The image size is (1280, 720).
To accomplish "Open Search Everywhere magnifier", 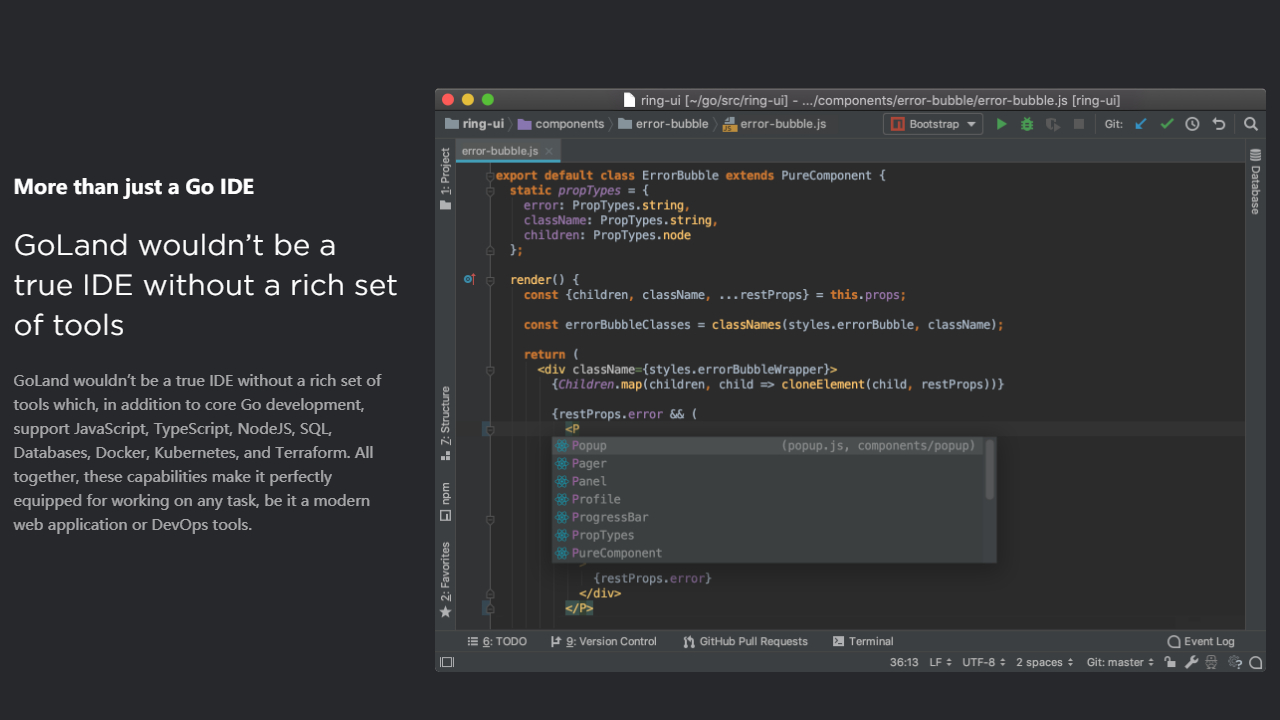I will [x=1251, y=124].
